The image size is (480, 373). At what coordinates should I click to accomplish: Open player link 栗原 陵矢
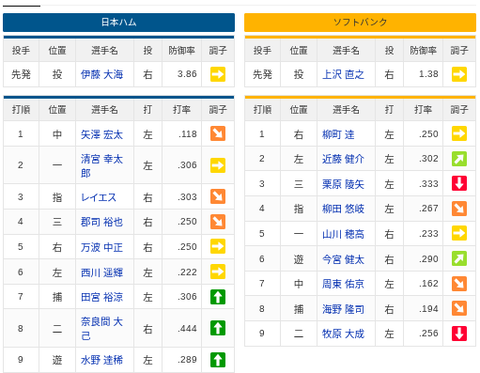point(343,184)
